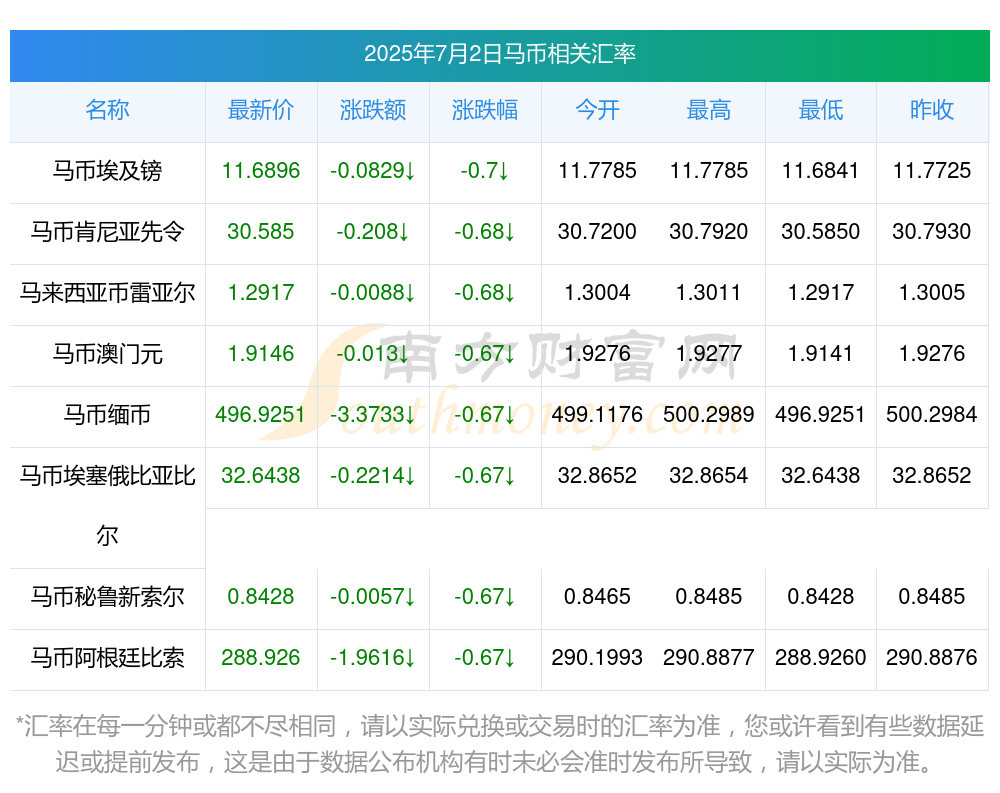Viewport: 1000px width, 793px height.
Task: Select high value 290.8877
Action: (x=709, y=658)
